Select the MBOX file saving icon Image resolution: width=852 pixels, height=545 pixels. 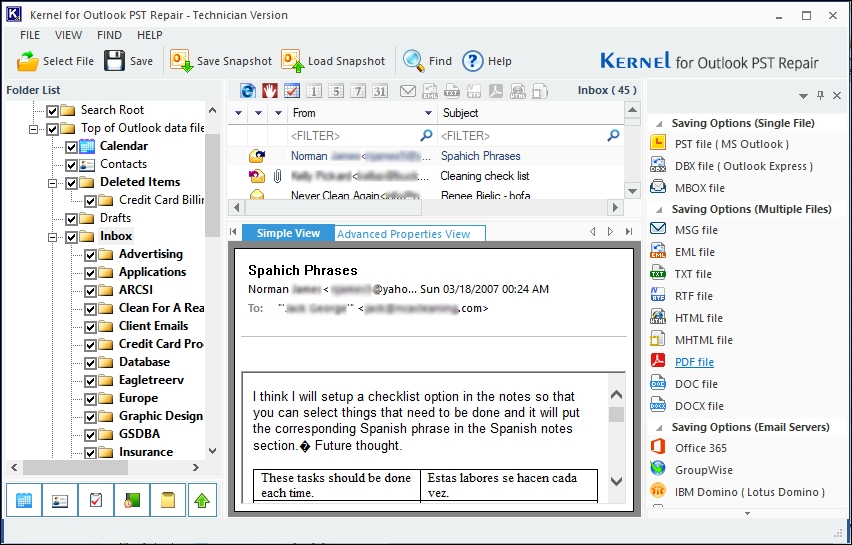tap(658, 187)
